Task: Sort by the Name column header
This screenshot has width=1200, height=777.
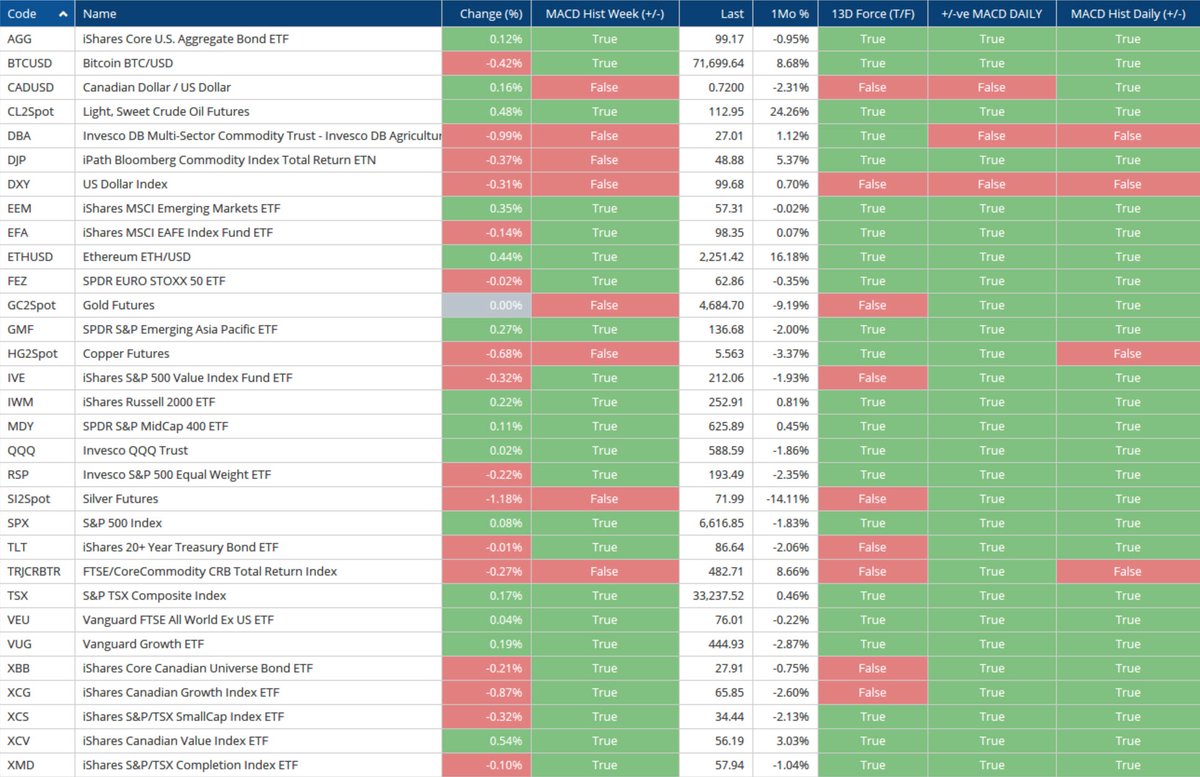Action: pyautogui.click(x=258, y=14)
